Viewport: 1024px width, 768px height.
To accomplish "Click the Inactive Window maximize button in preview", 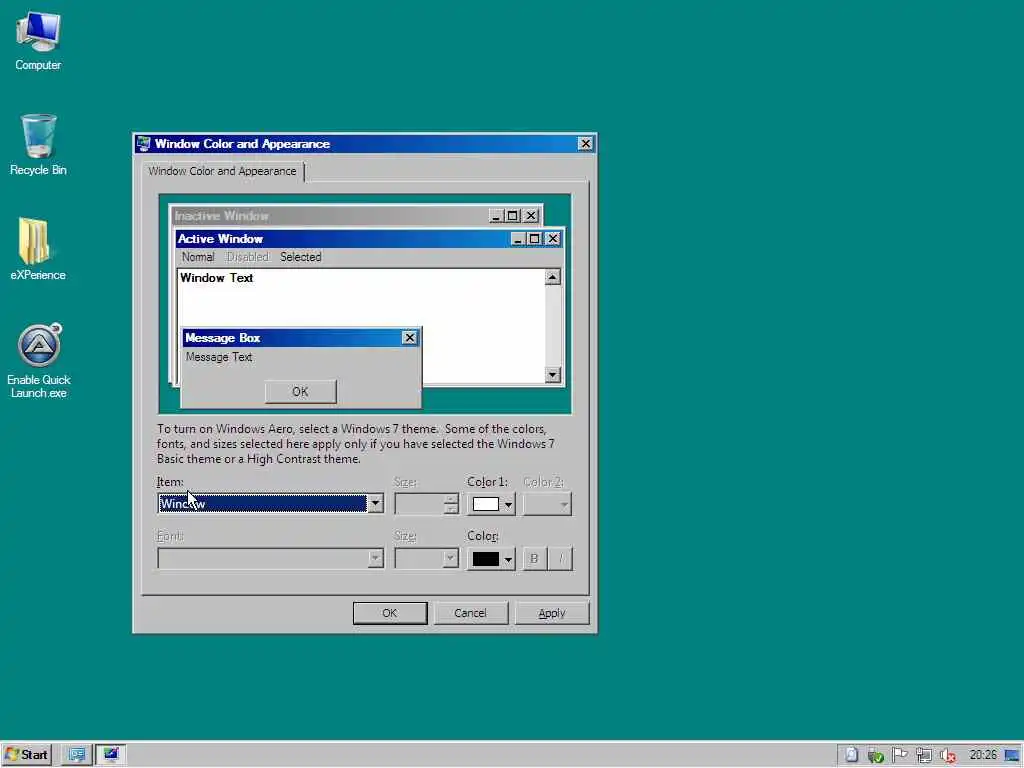I will 512,216.
